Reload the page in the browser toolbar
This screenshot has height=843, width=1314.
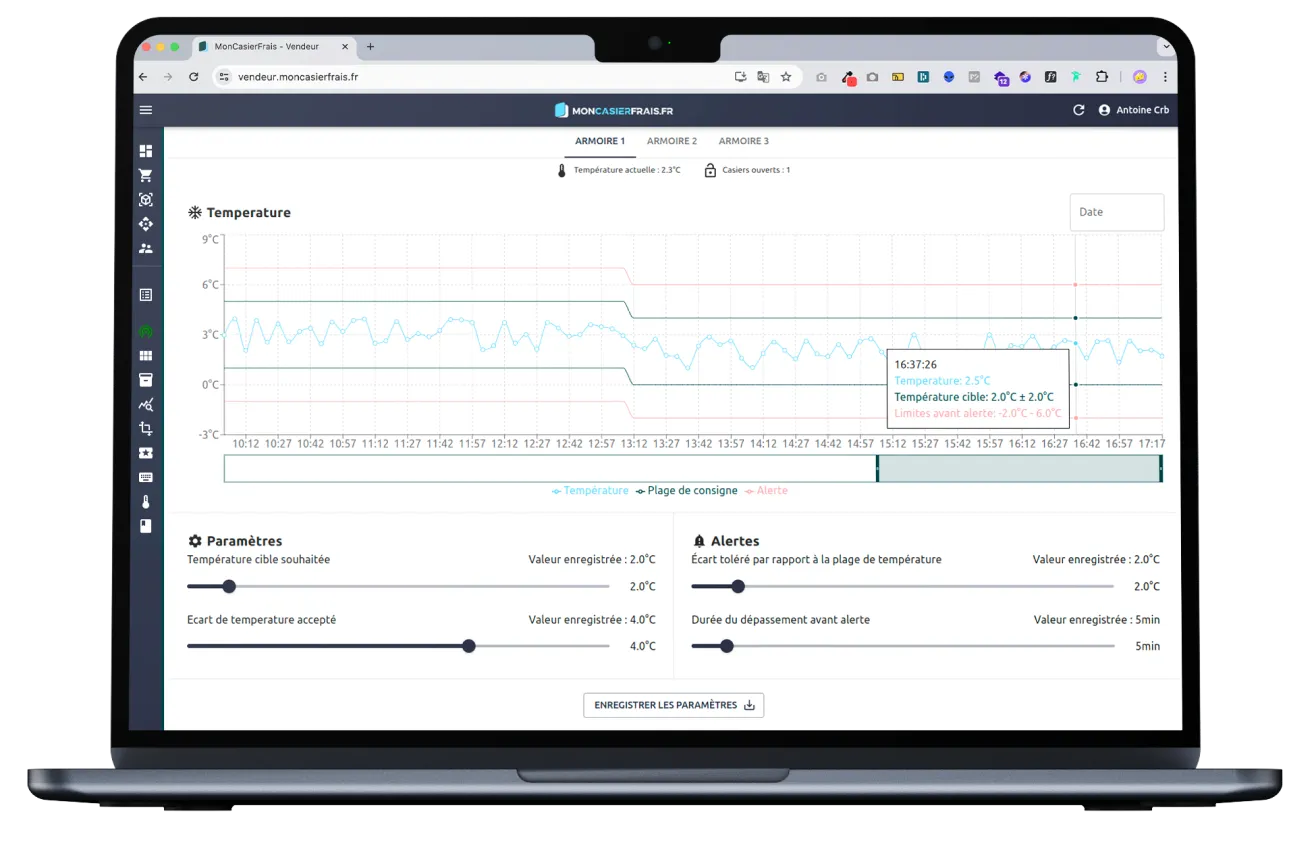coord(194,77)
